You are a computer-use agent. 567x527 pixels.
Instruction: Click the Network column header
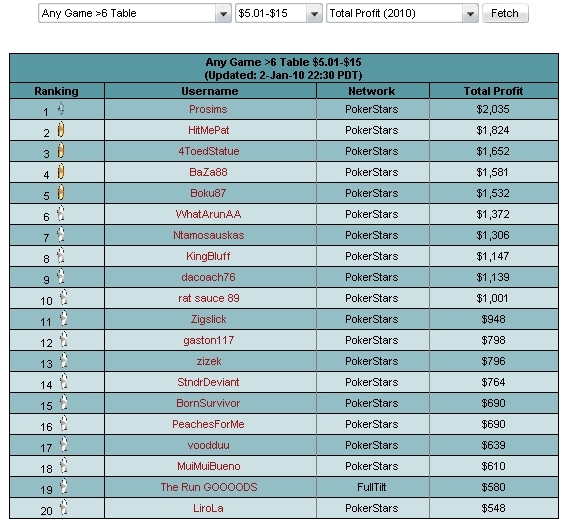click(x=372, y=91)
